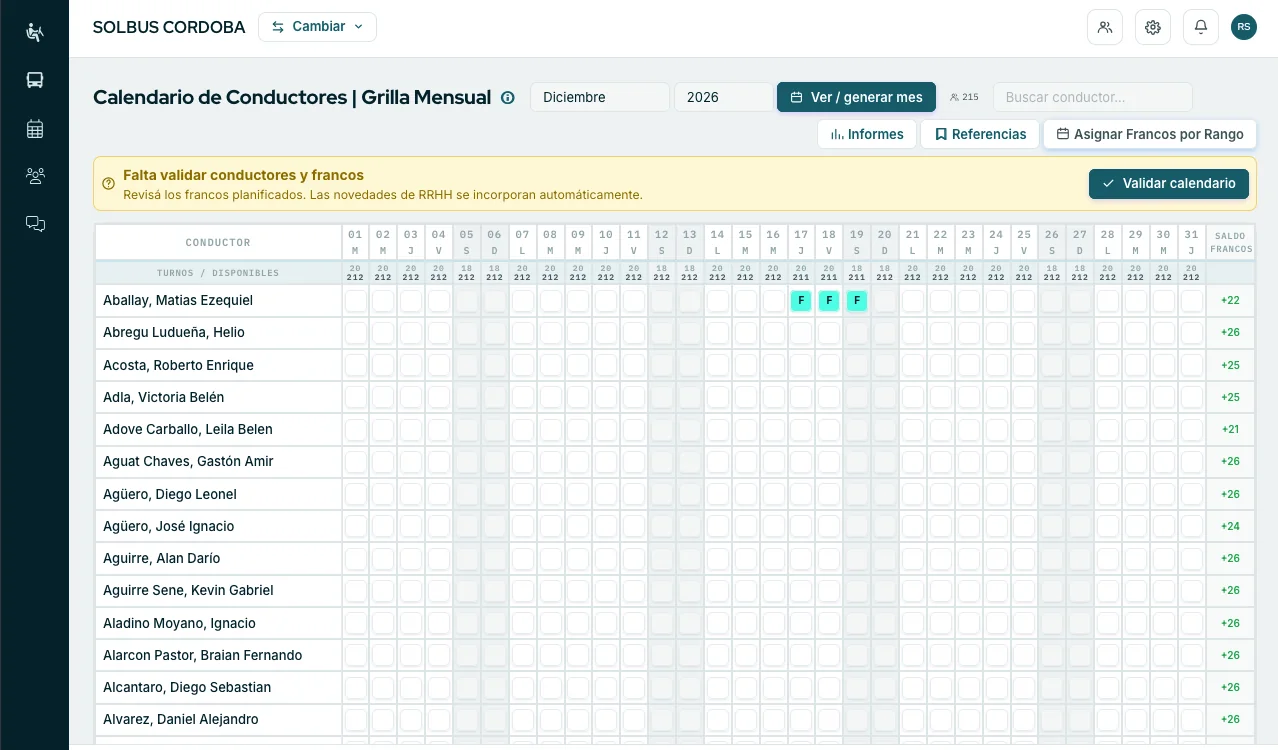Open settings with the gear icon

1153,27
